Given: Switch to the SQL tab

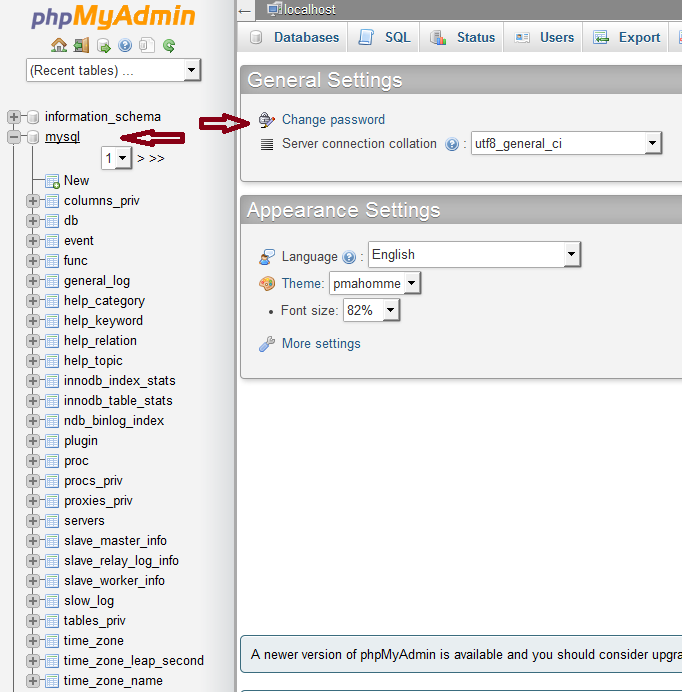Looking at the screenshot, I should (x=385, y=38).
